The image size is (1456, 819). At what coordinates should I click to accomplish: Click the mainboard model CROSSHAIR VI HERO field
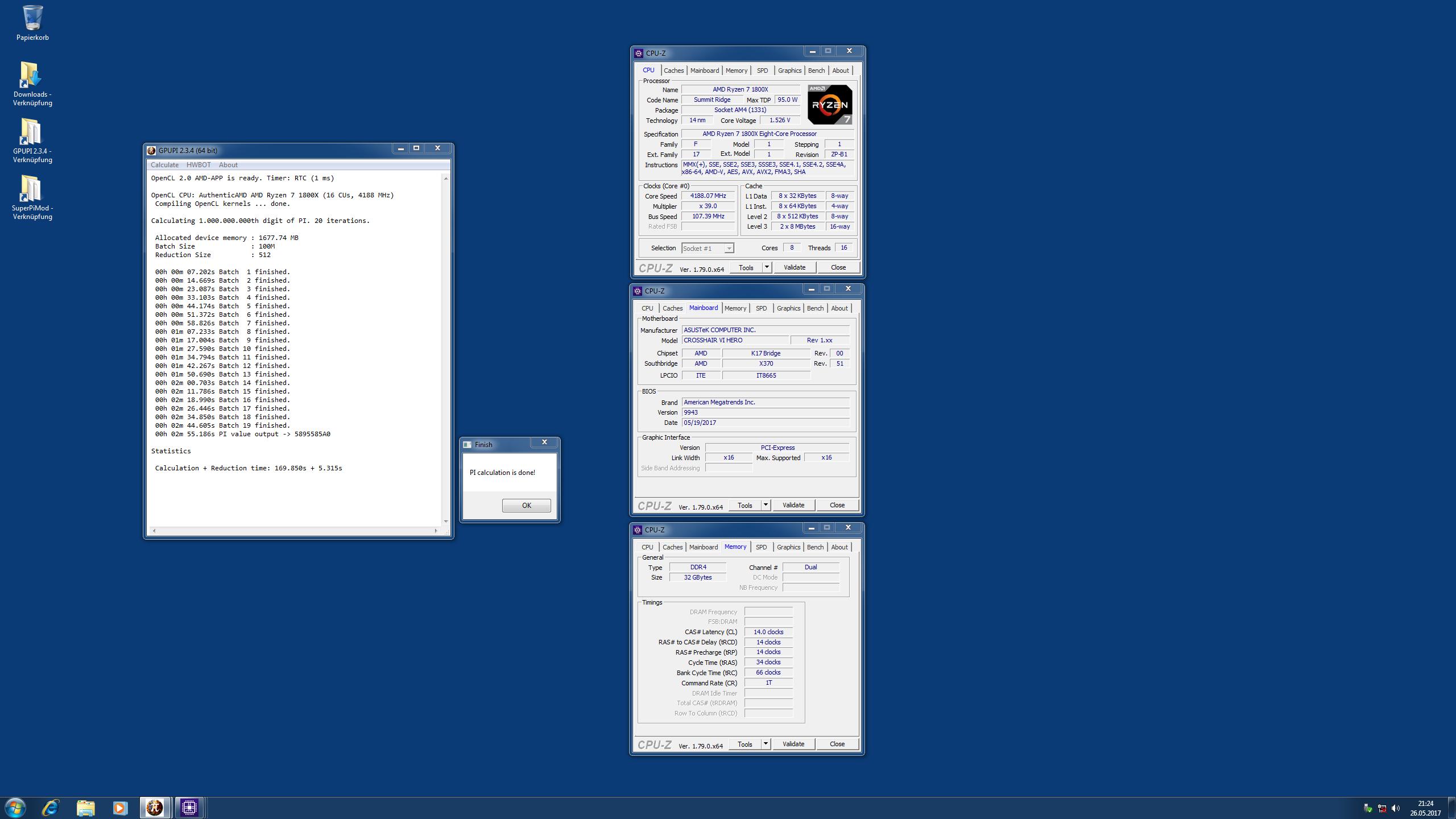point(735,340)
